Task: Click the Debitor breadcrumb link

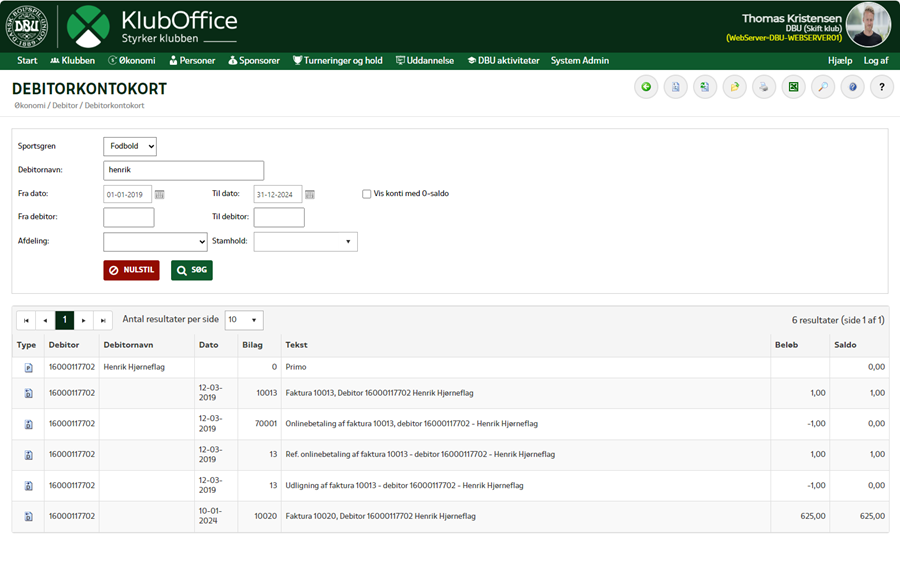Action: coord(65,106)
